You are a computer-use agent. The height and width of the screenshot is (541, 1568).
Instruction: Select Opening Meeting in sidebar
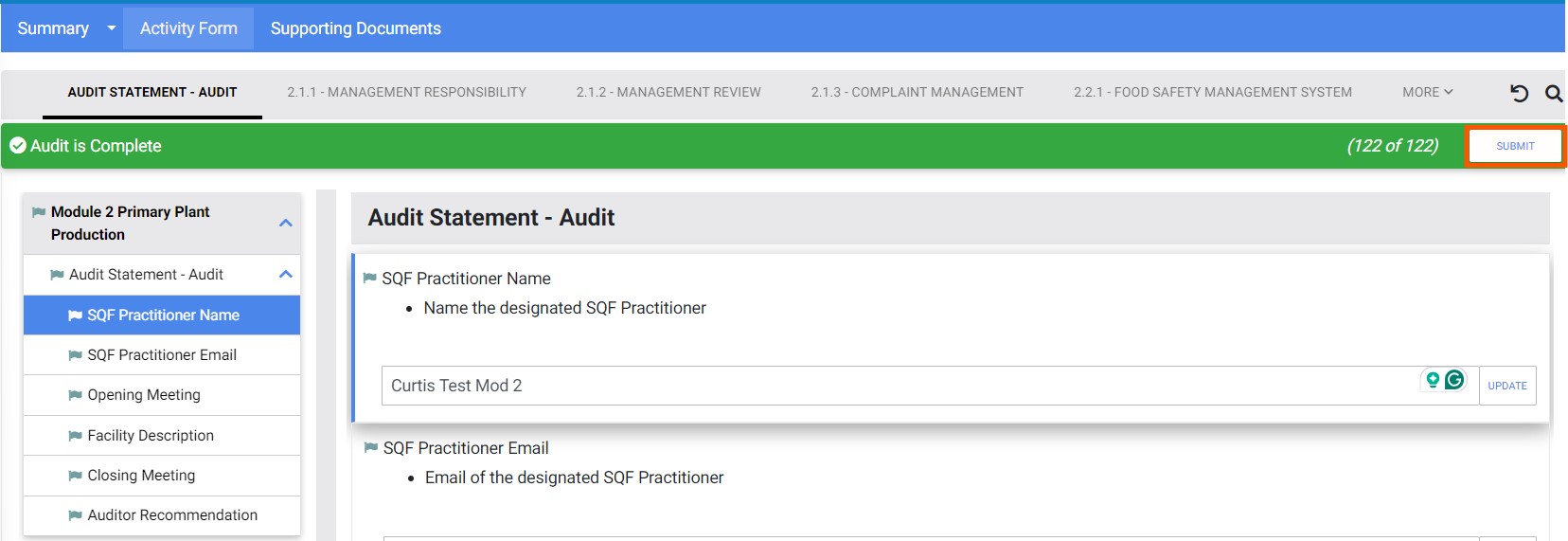pos(144,395)
